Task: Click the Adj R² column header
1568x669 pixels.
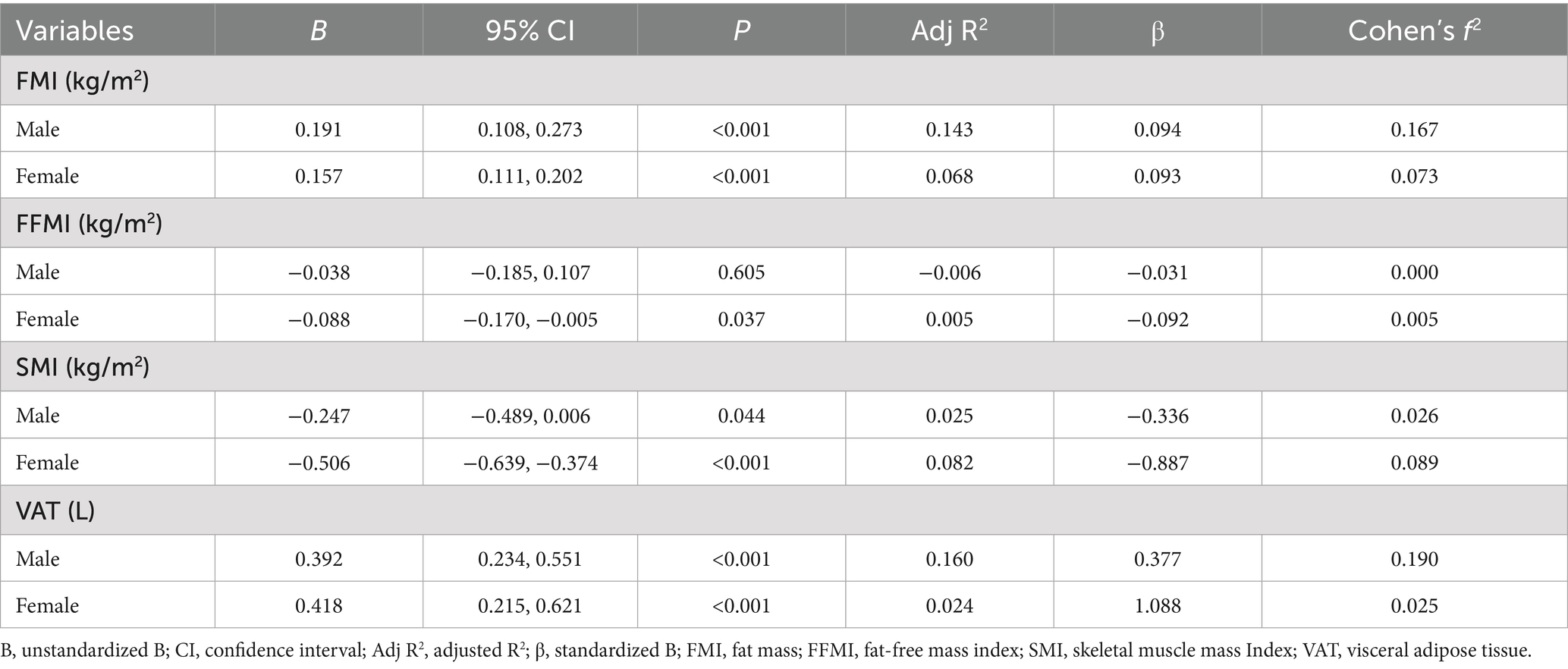Action: (949, 30)
